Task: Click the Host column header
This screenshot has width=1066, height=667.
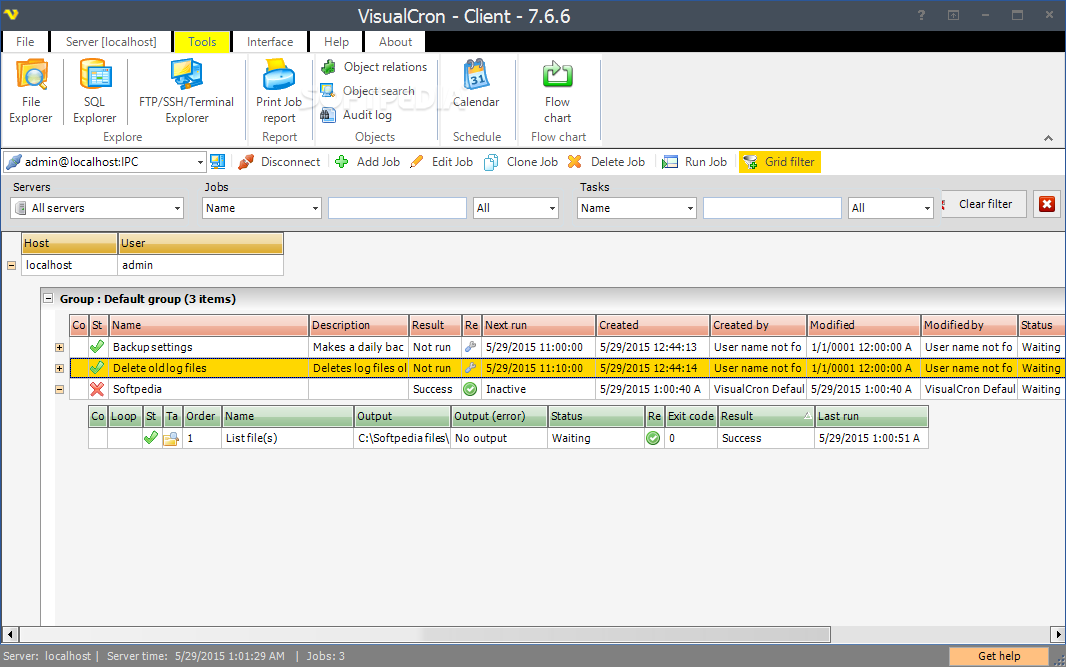Action: coord(69,243)
